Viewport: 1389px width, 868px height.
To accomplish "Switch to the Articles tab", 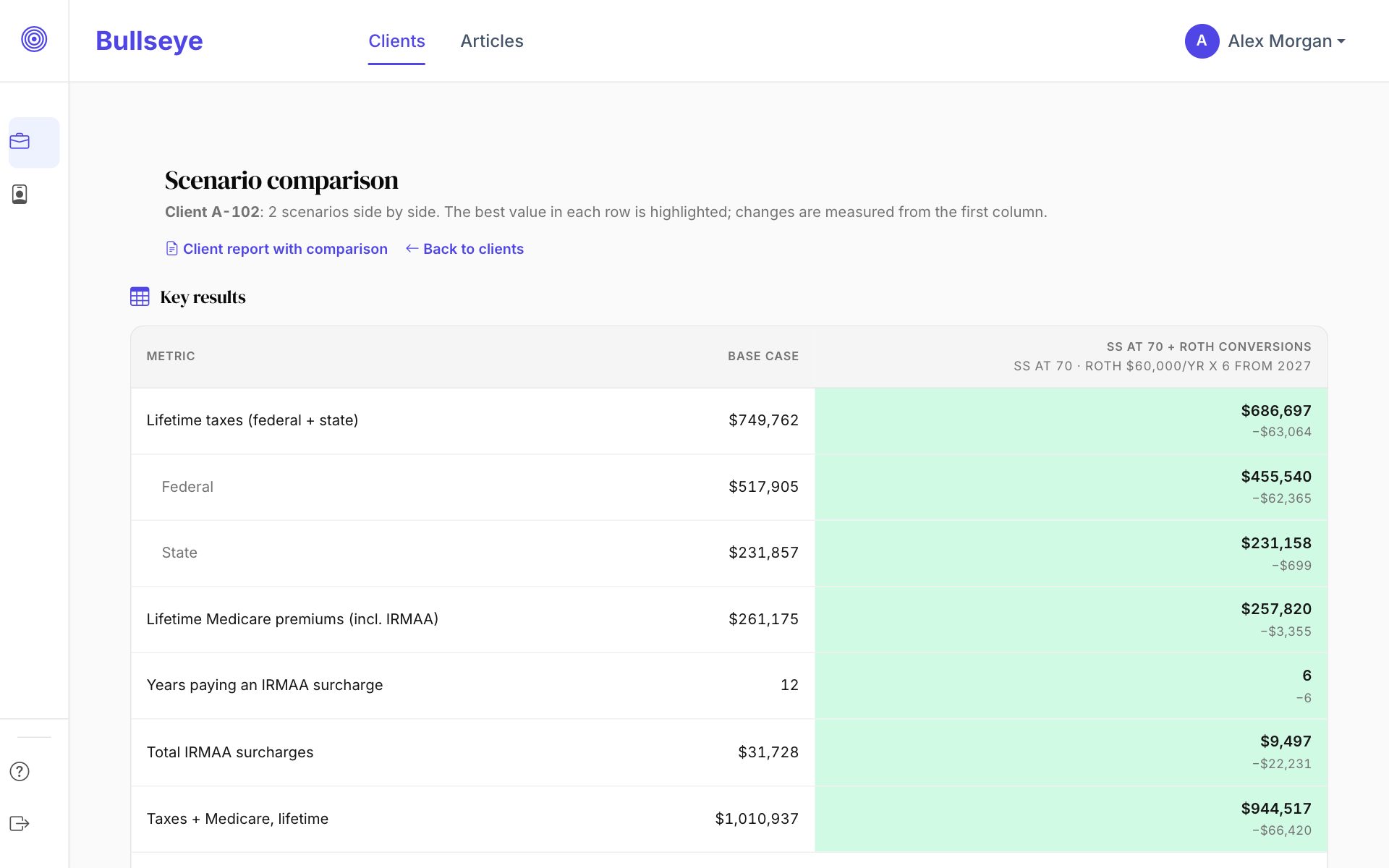I will pyautogui.click(x=492, y=41).
